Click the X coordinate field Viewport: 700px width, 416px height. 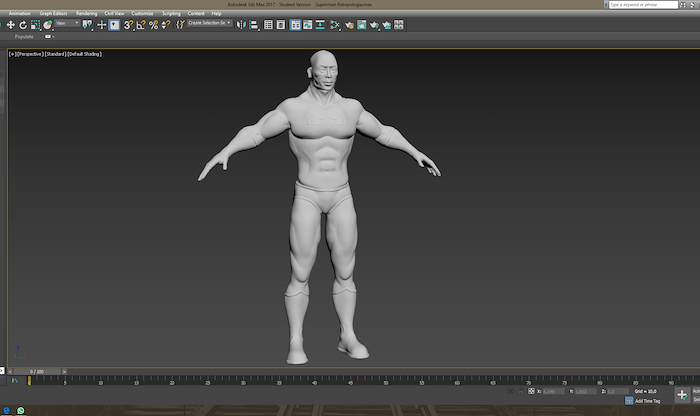[553, 391]
